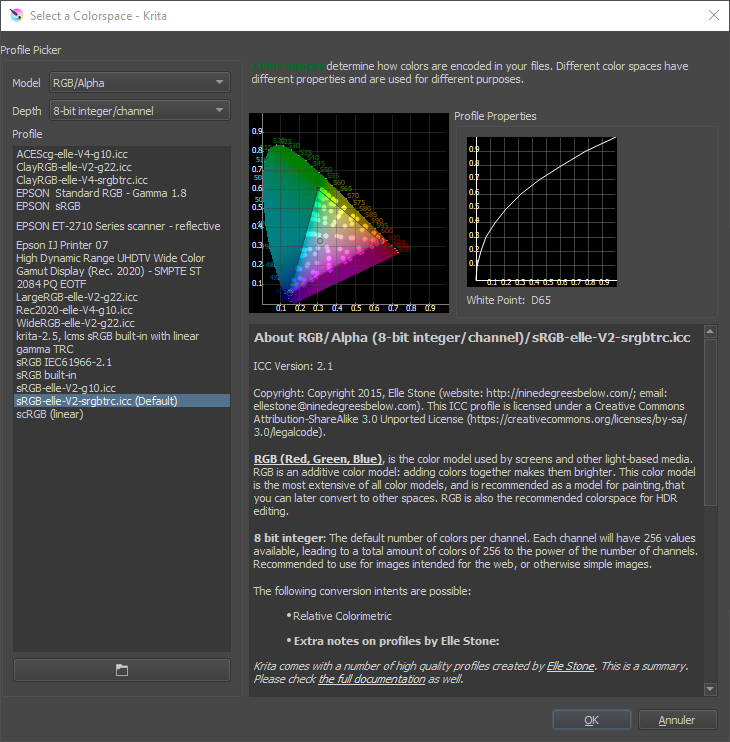Confirm selection with OK button
This screenshot has height=742, width=730.
tap(591, 720)
